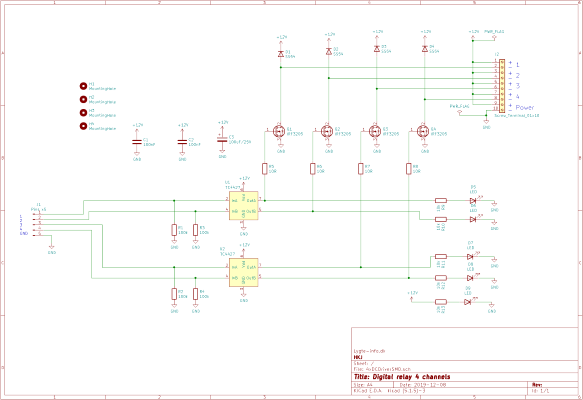Click the Q4 MOSFET symbol

(423, 131)
